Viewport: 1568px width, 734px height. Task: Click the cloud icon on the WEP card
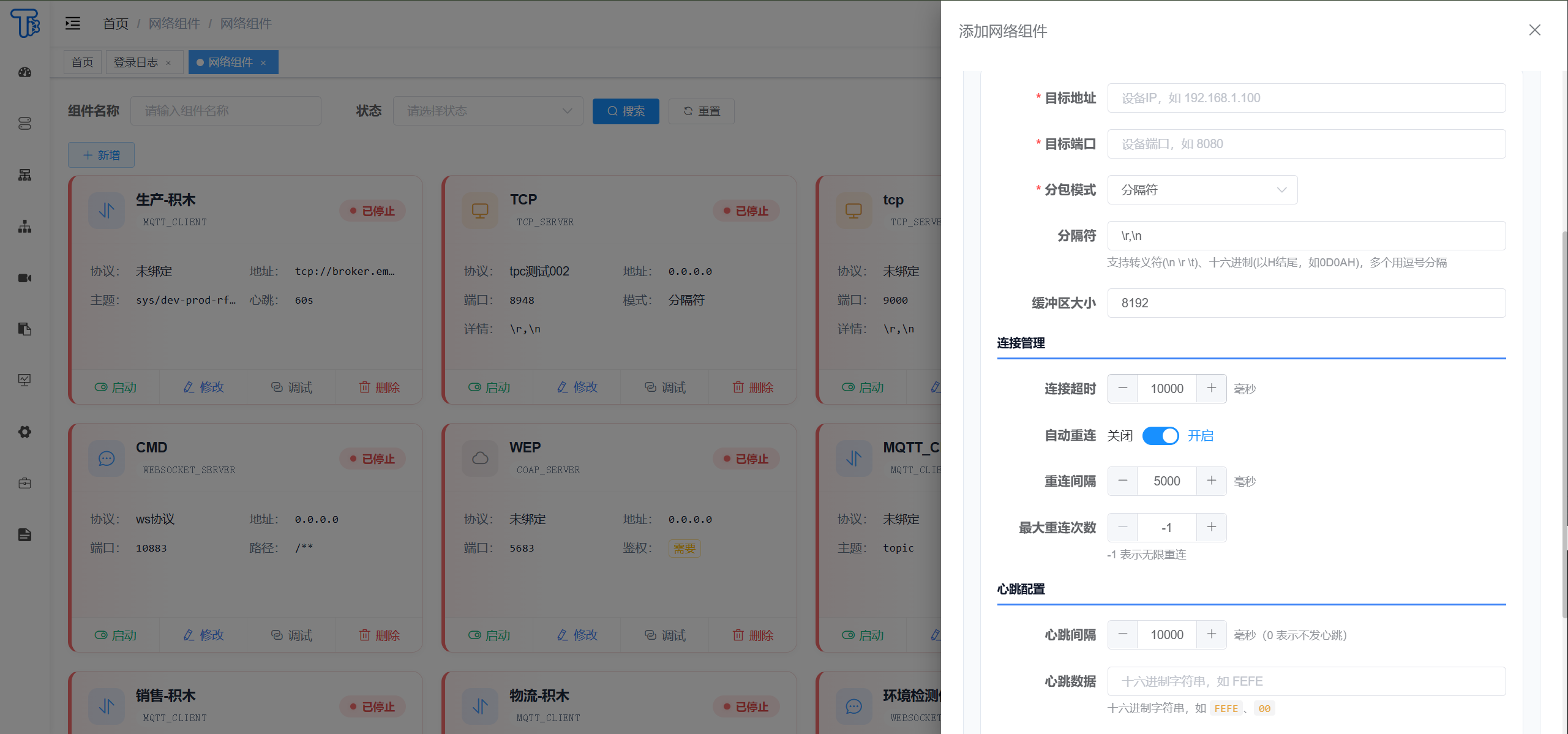pos(480,458)
